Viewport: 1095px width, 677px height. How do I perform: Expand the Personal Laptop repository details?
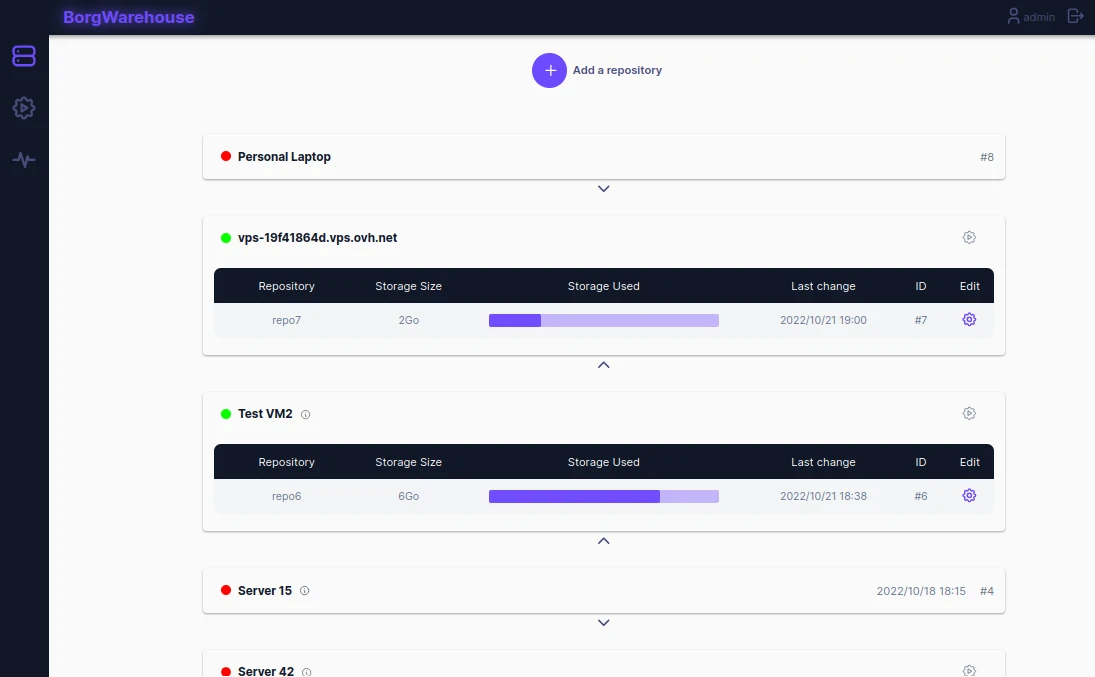click(603, 189)
